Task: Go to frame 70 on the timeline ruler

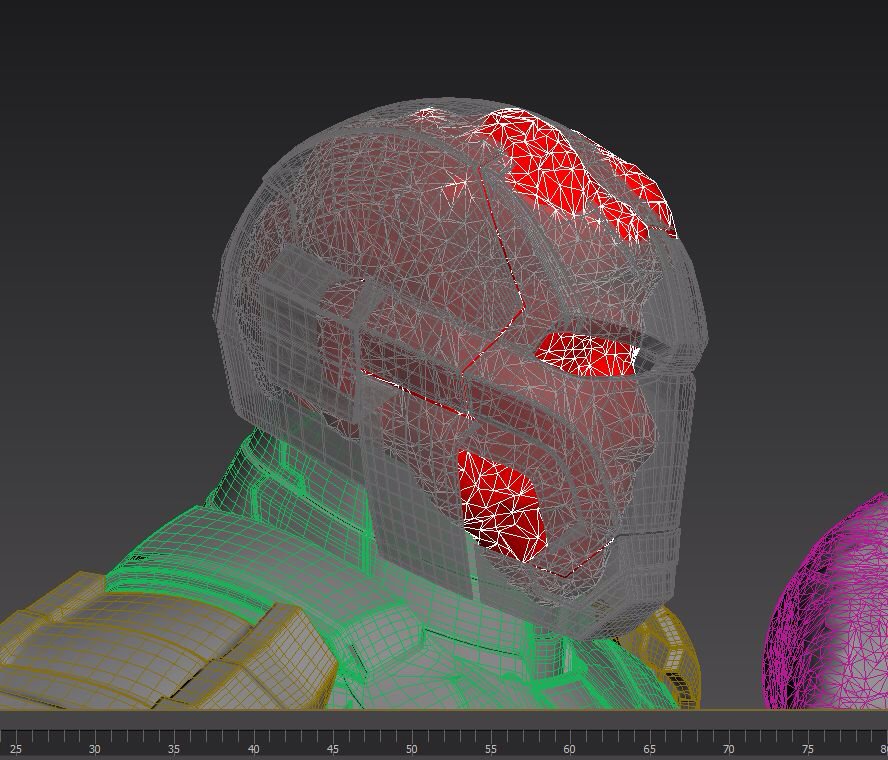Action: click(x=728, y=749)
